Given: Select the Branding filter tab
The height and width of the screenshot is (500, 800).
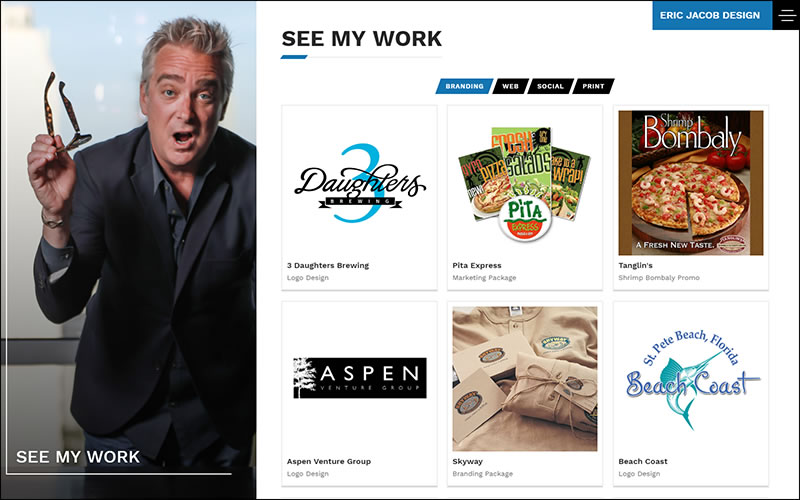Looking at the screenshot, I should coord(464,86).
